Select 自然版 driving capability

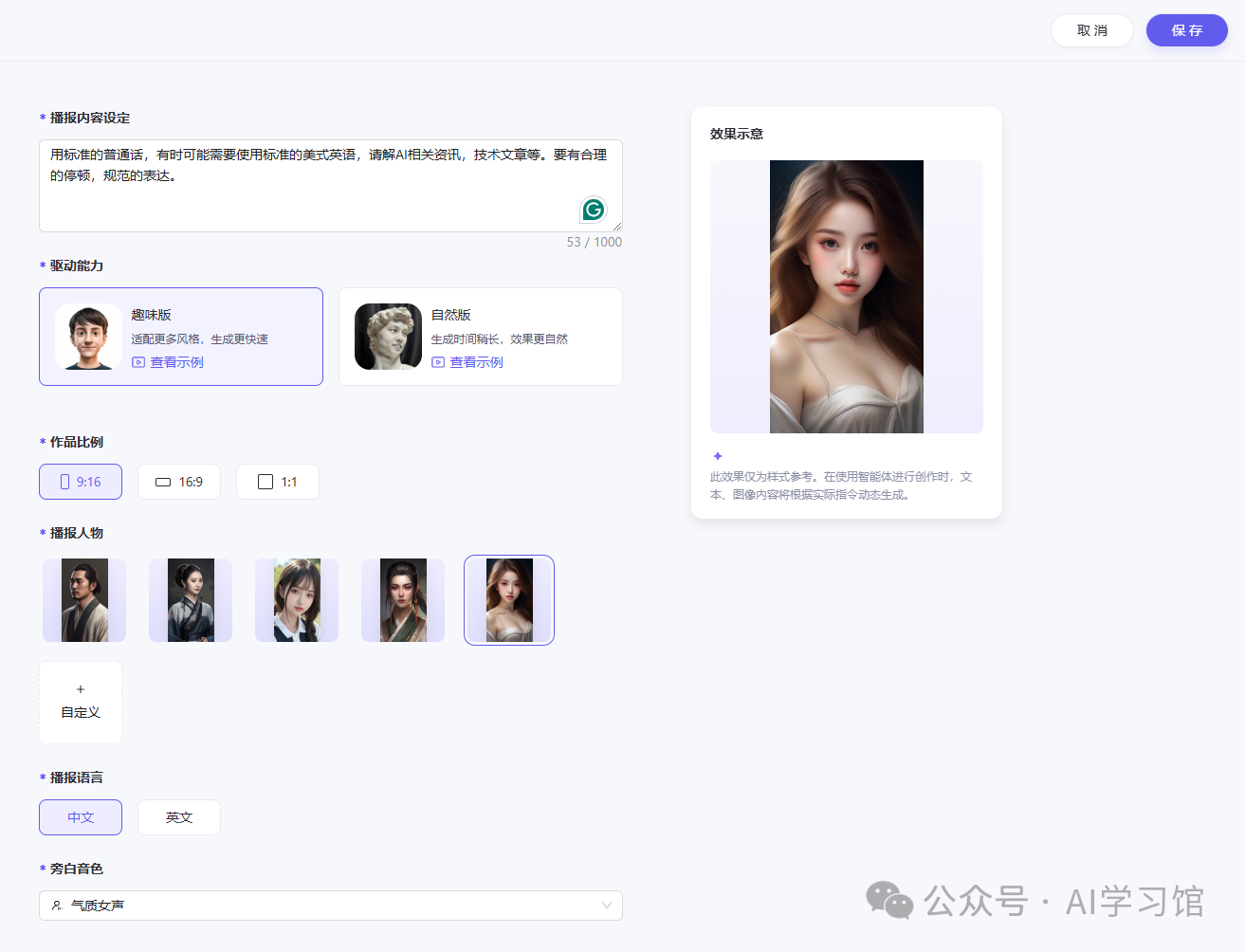[480, 337]
